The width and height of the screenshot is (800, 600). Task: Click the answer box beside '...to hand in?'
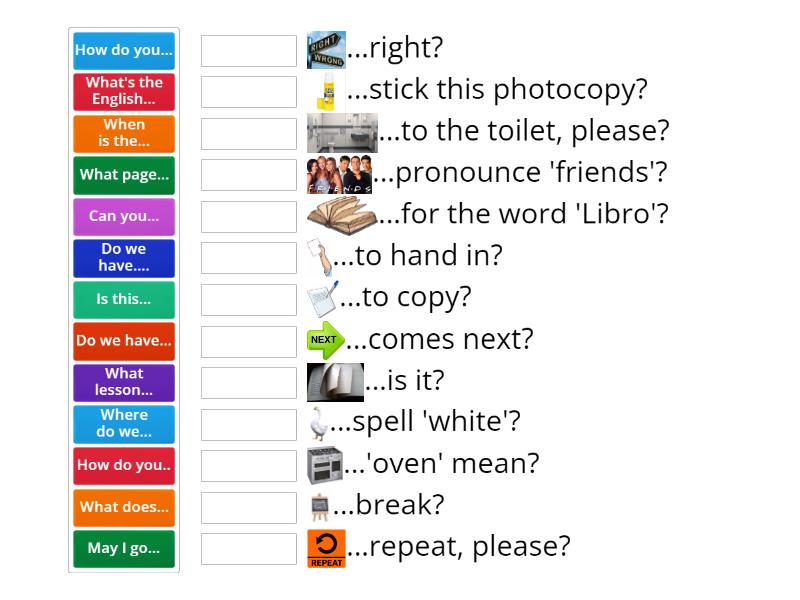tap(249, 258)
